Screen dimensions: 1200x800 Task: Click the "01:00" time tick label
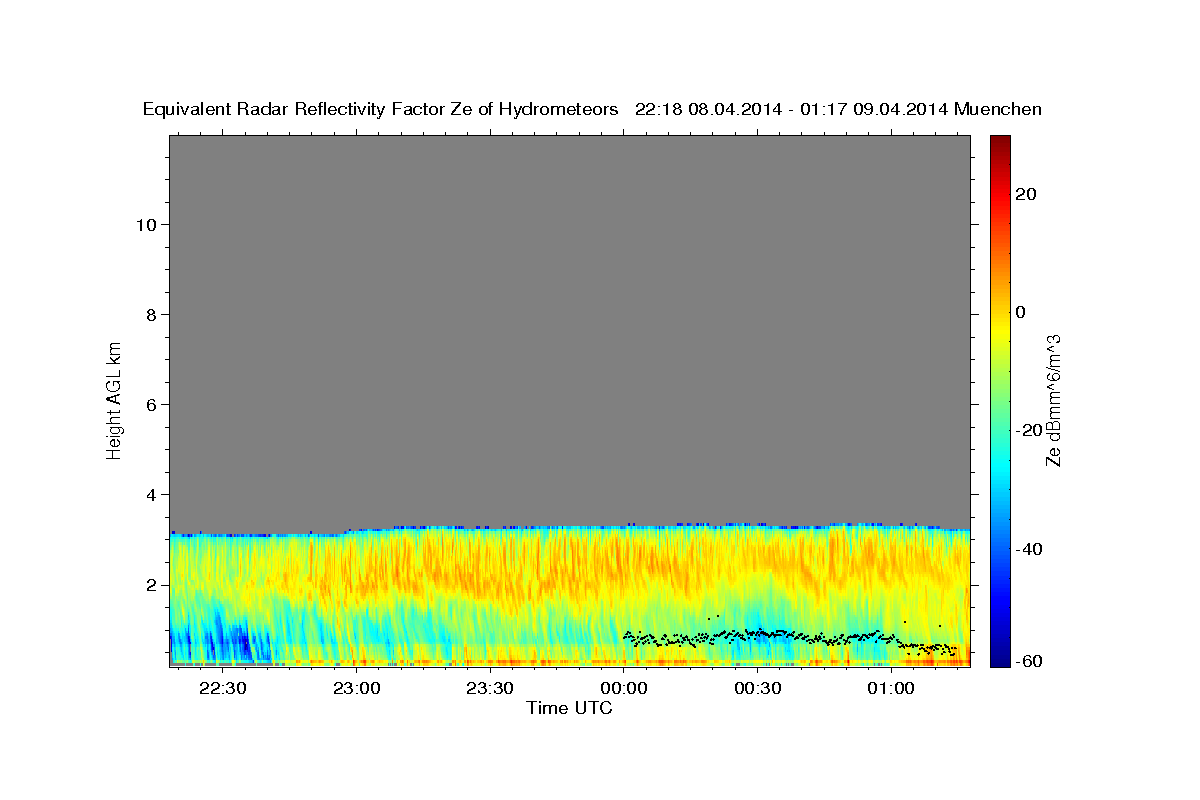891,688
